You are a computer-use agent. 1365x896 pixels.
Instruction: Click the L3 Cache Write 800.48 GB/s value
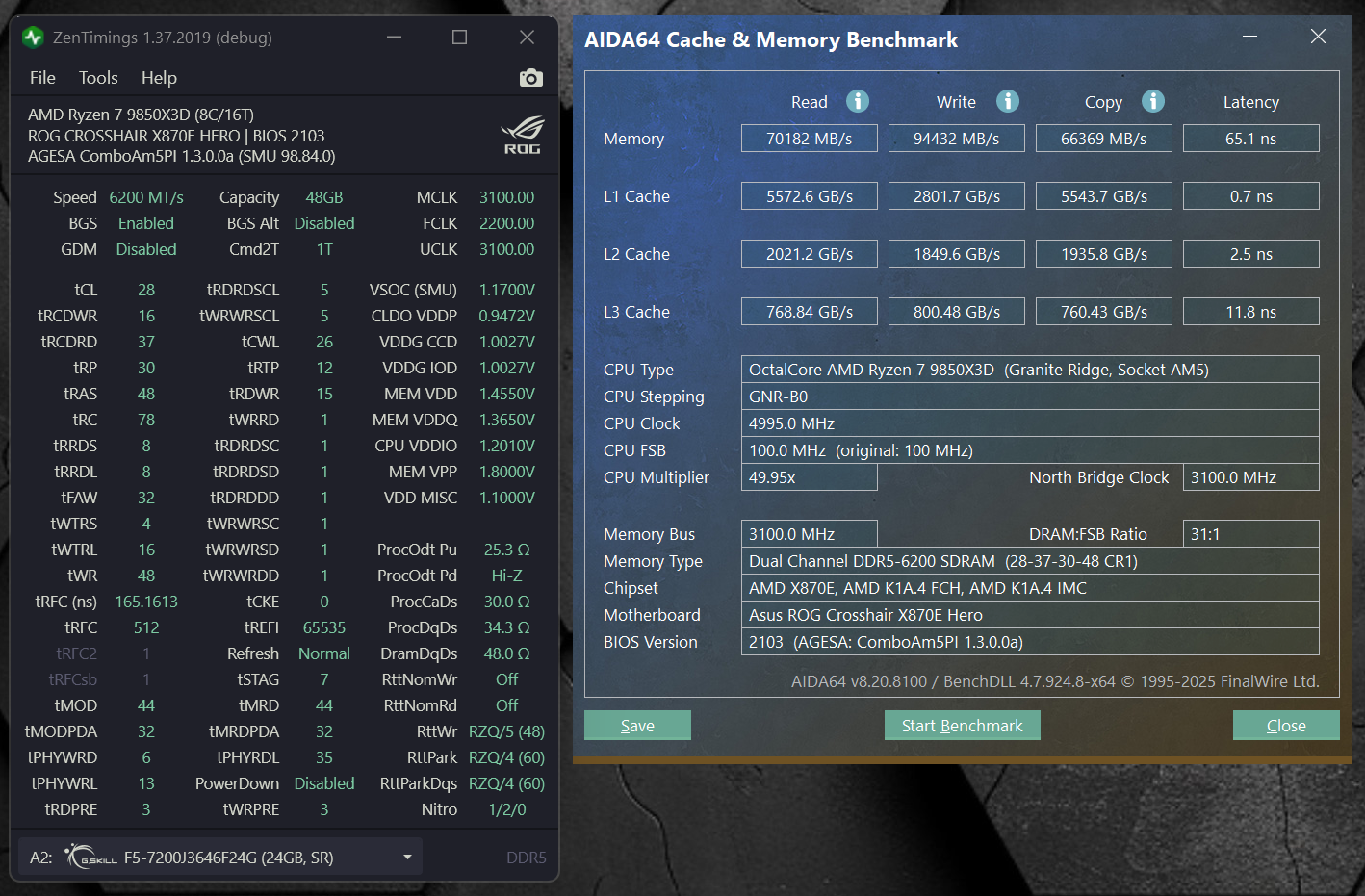957,312
